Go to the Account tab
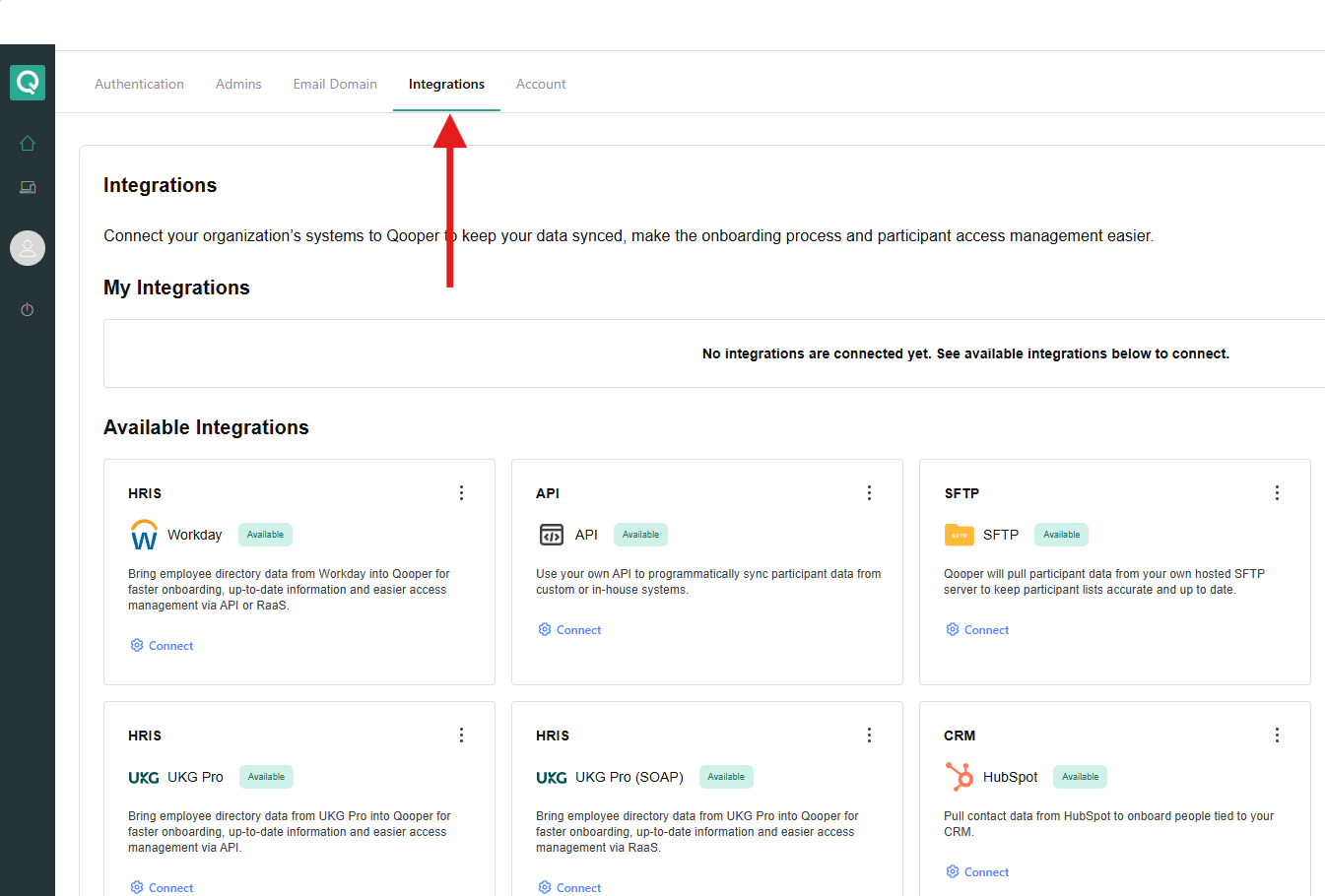The width and height of the screenshot is (1325, 896). coord(541,85)
